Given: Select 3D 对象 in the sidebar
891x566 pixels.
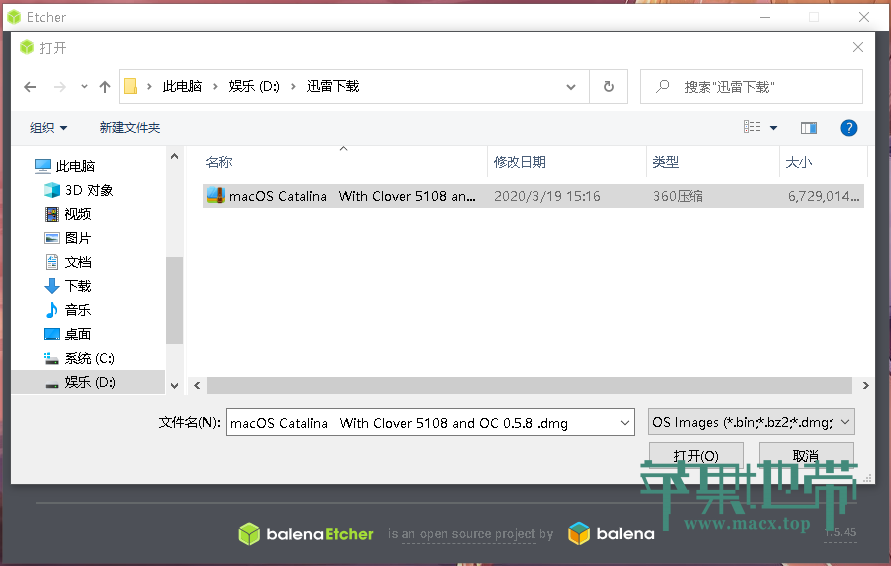Looking at the screenshot, I should point(89,190).
